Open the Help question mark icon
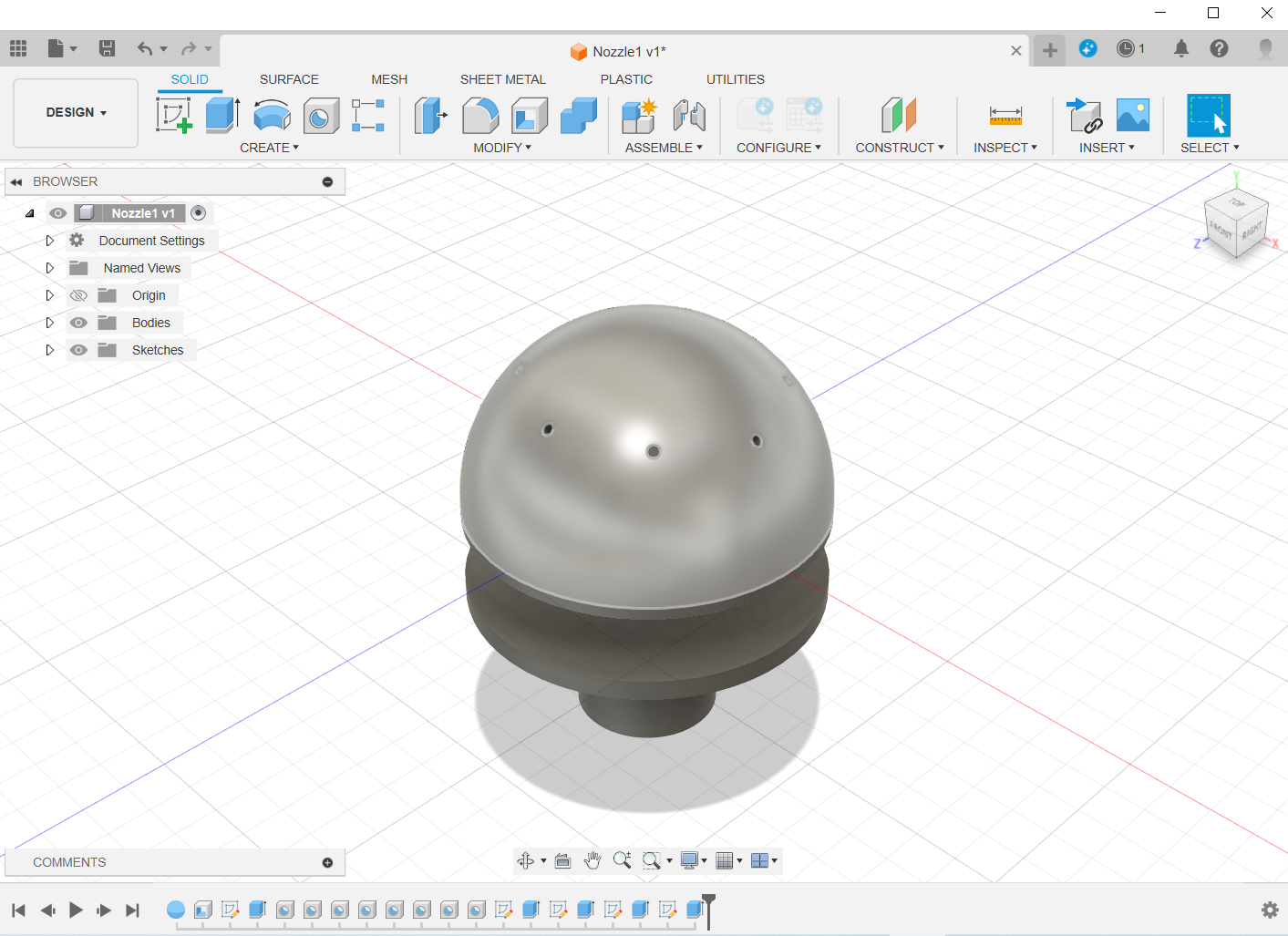 pos(1219,48)
